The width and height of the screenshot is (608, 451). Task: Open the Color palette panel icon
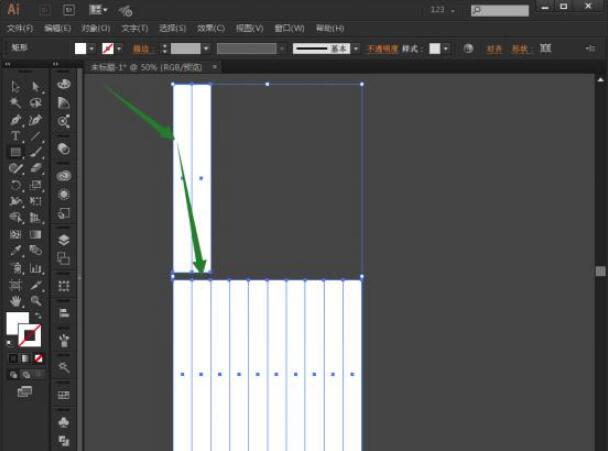64,84
